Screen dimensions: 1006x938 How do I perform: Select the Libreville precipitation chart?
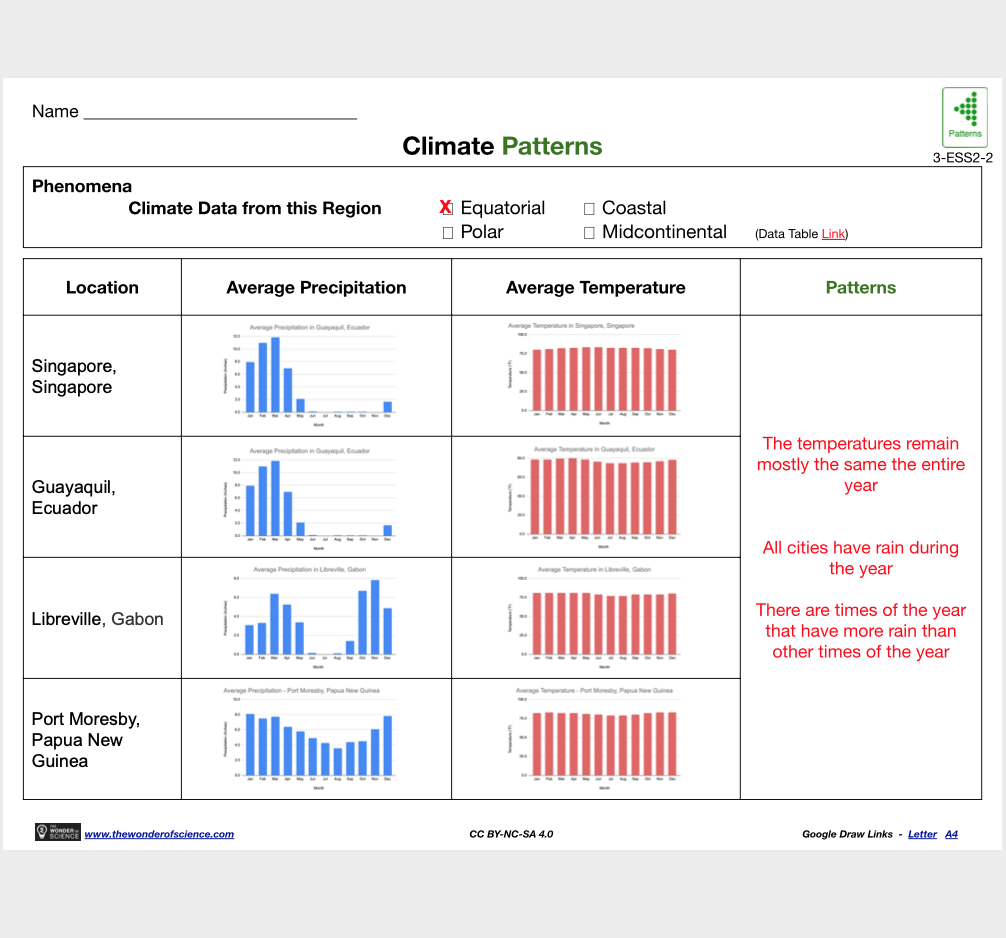[310, 618]
